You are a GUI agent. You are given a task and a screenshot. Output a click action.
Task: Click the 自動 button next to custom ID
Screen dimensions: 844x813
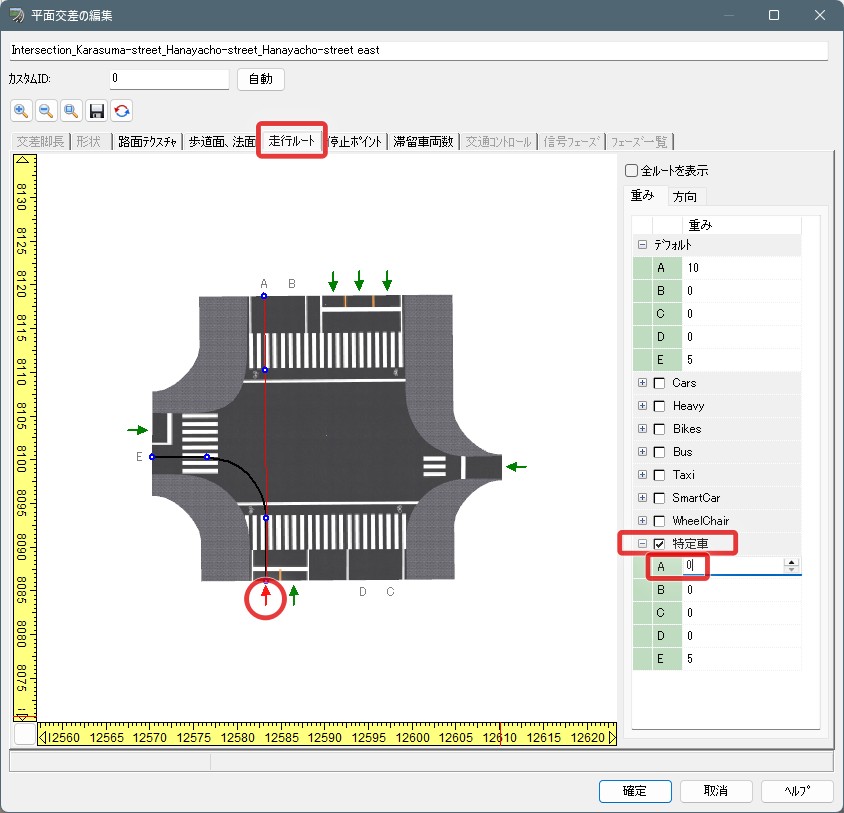point(261,79)
